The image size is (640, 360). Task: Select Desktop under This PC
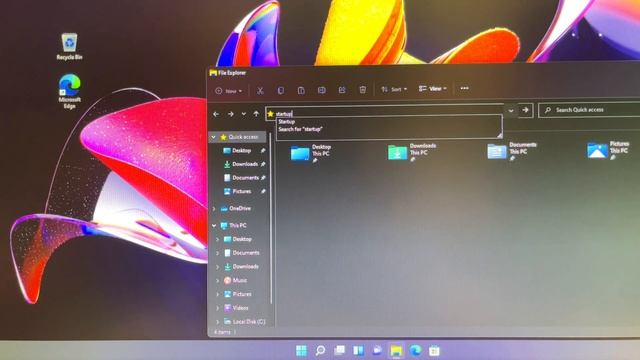(x=238, y=239)
